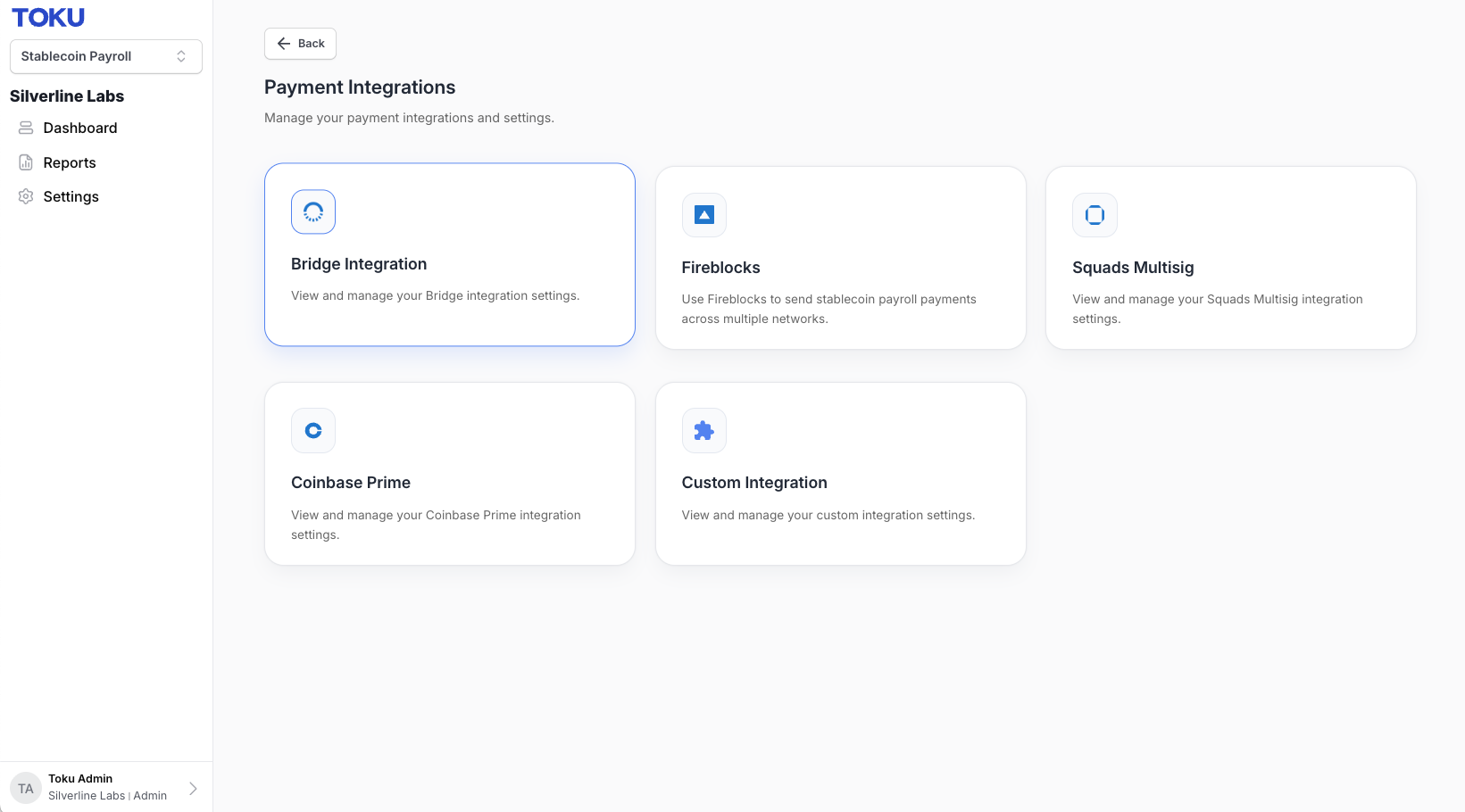This screenshot has height=812, width=1465.
Task: Click the TA user avatar
Action: [26, 788]
